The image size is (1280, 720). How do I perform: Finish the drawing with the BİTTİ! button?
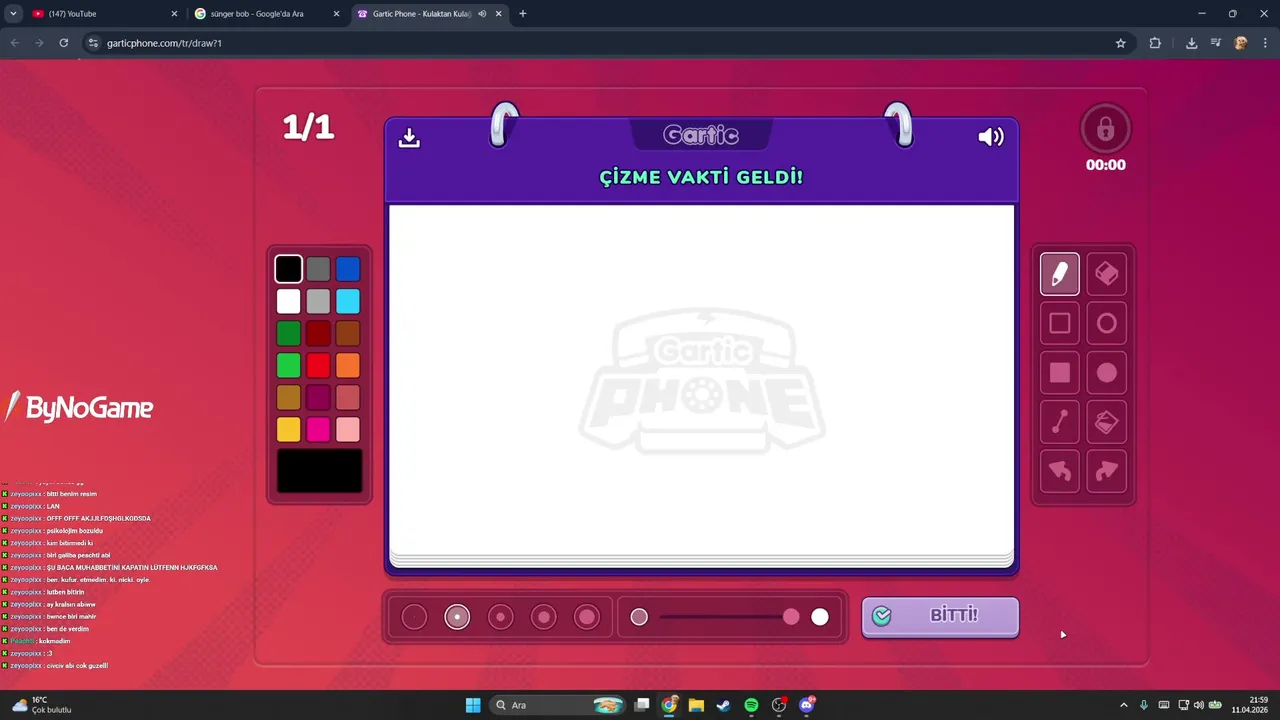[940, 616]
